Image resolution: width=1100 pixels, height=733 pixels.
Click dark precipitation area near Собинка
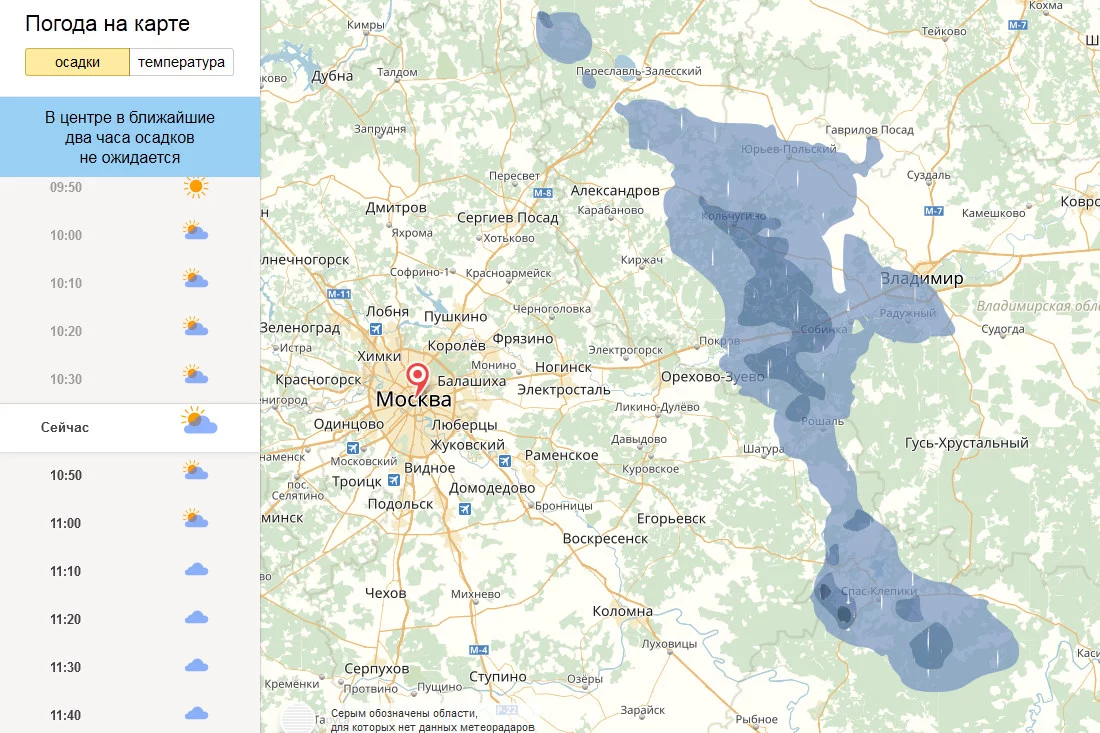pyautogui.click(x=779, y=302)
